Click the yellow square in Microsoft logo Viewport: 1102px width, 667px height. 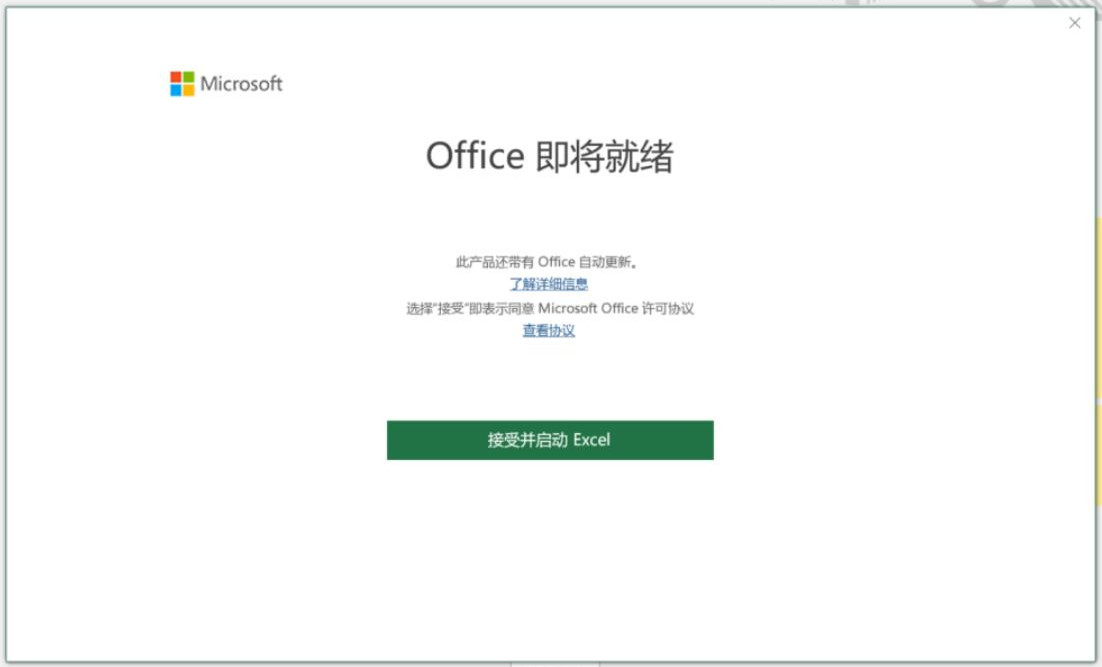pyautogui.click(x=189, y=90)
